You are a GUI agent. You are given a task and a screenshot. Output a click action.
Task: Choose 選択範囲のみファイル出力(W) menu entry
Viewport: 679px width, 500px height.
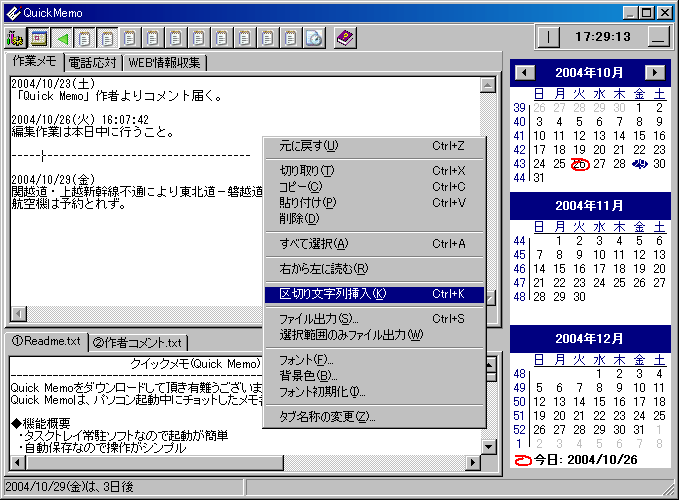374,335
